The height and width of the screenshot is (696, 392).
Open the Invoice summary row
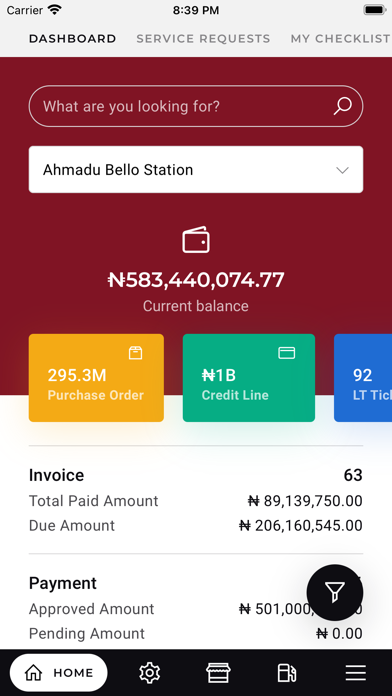pos(196,500)
